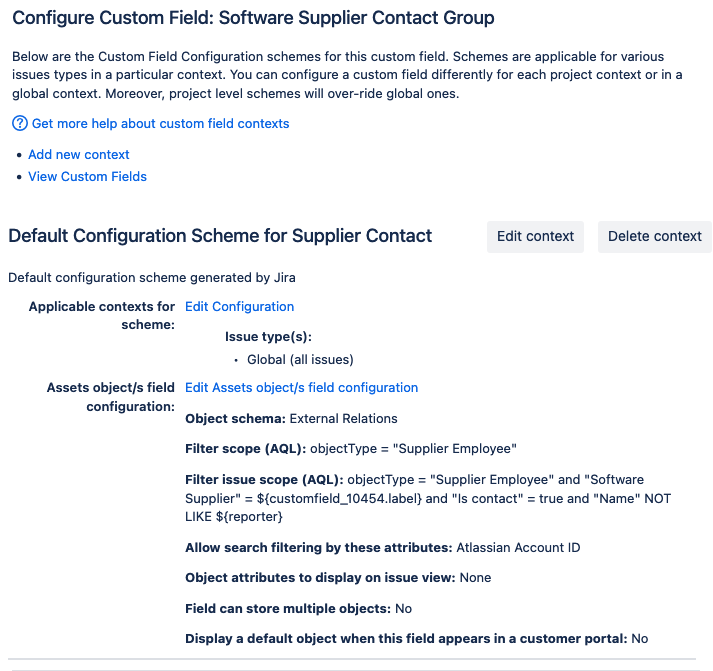Click the Configure Custom Field page title
The width and height of the screenshot is (713, 671).
(x=253, y=18)
